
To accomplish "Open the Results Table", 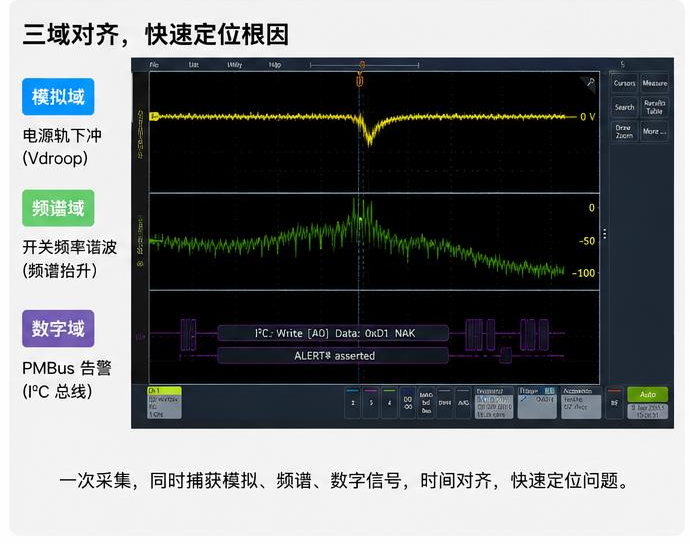I will pyautogui.click(x=654, y=107).
